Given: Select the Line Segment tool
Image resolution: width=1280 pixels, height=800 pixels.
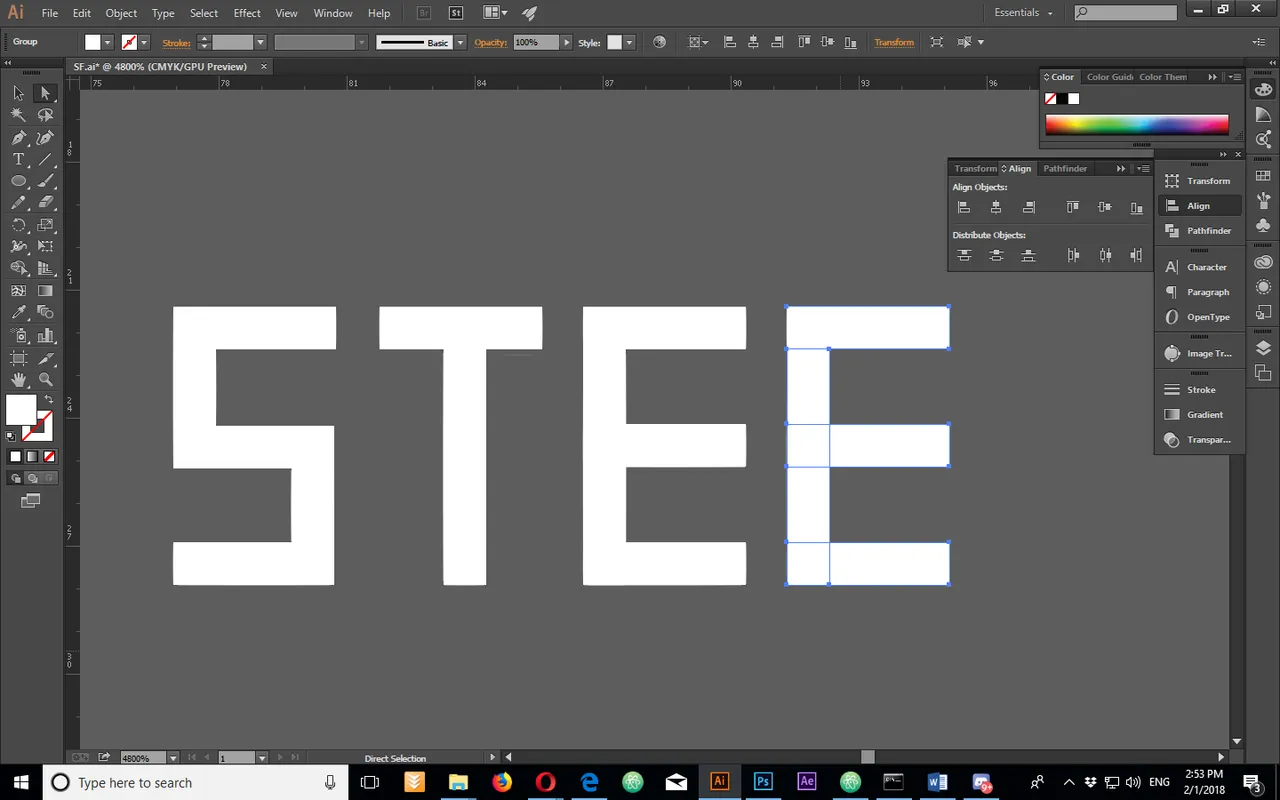Looking at the screenshot, I should (x=45, y=160).
